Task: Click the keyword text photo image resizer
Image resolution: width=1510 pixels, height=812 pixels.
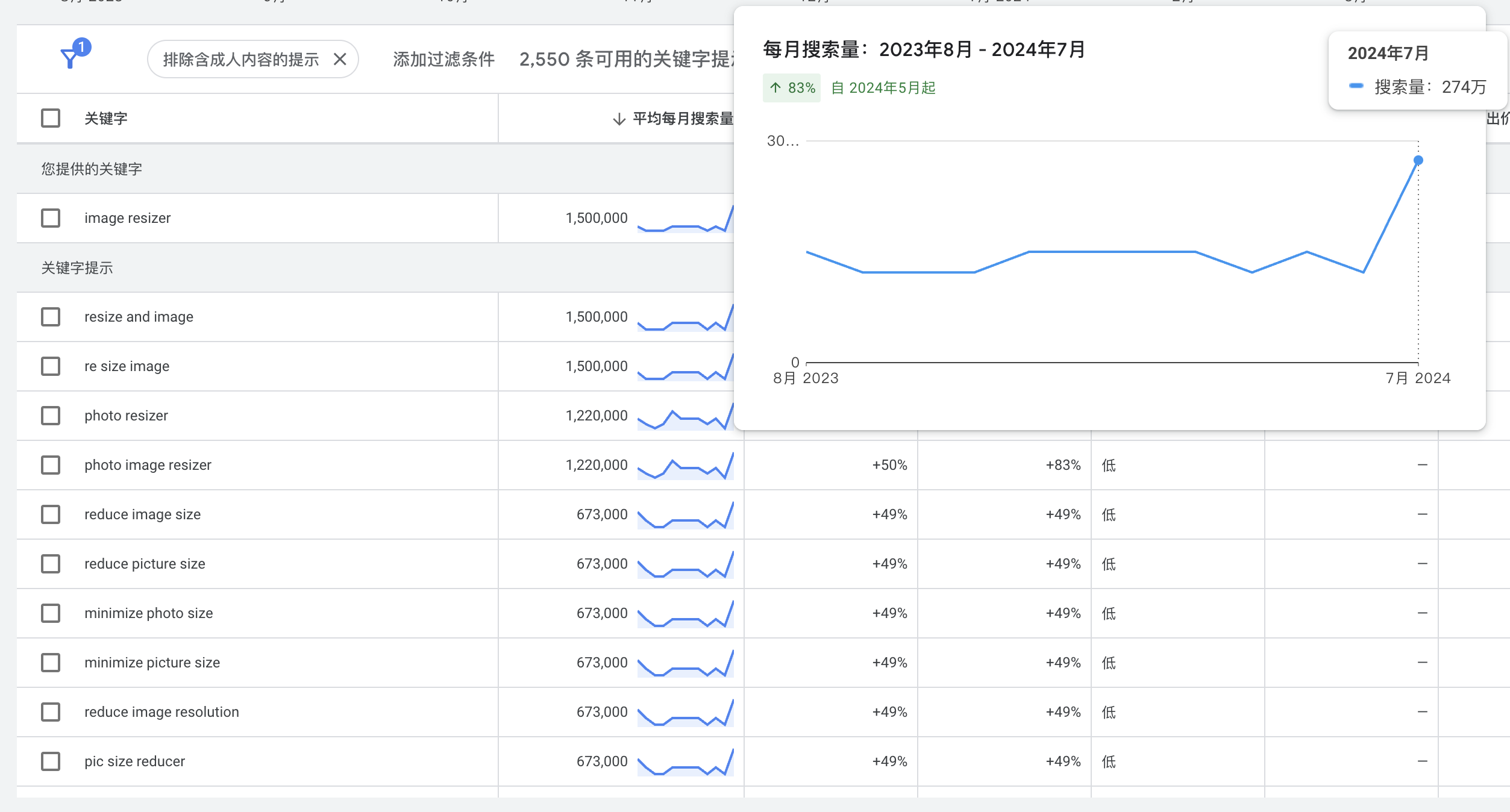Action: click(148, 465)
